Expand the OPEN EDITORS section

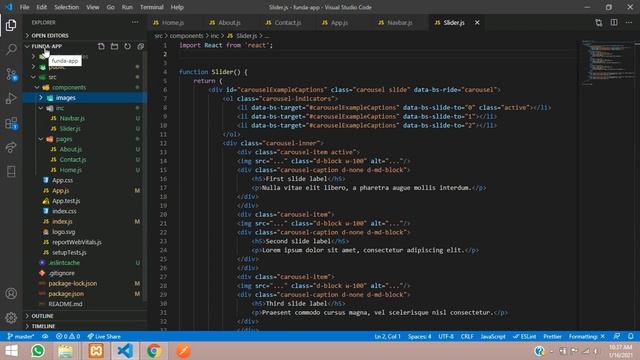point(50,36)
